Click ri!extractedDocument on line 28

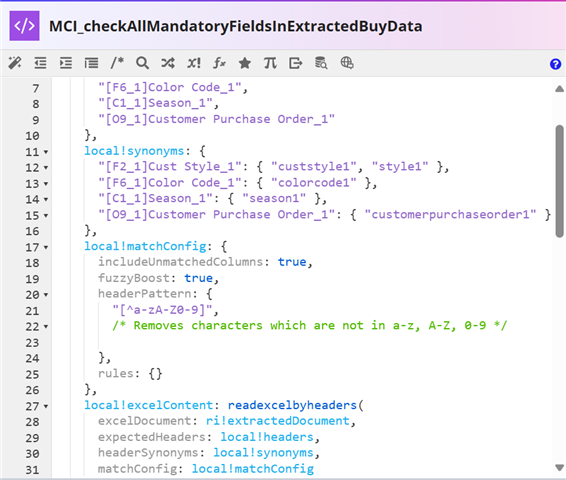278,421
